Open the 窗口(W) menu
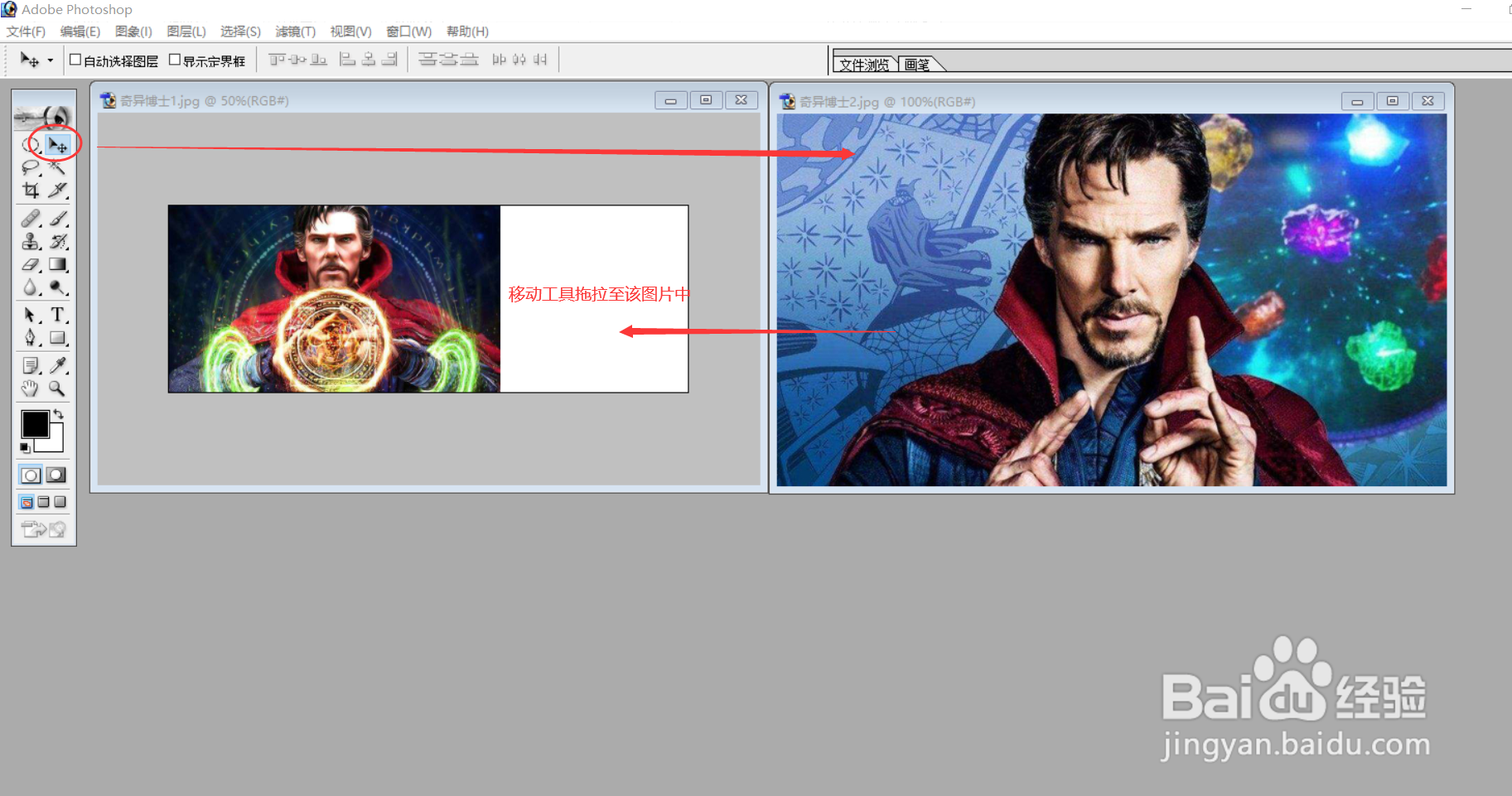The height and width of the screenshot is (796, 1512). pyautogui.click(x=409, y=31)
